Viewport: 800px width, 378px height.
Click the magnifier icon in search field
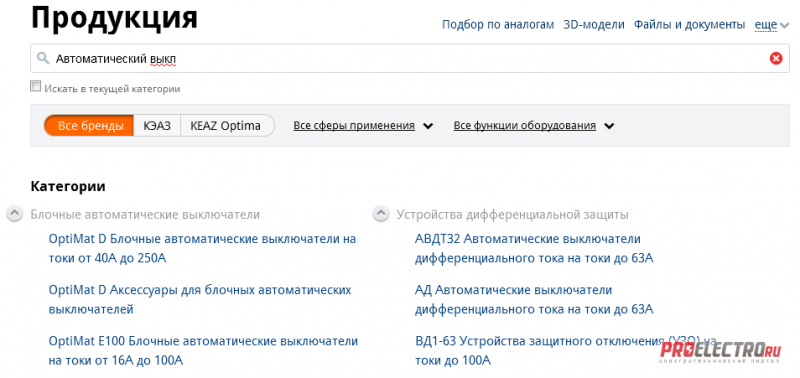pos(43,58)
